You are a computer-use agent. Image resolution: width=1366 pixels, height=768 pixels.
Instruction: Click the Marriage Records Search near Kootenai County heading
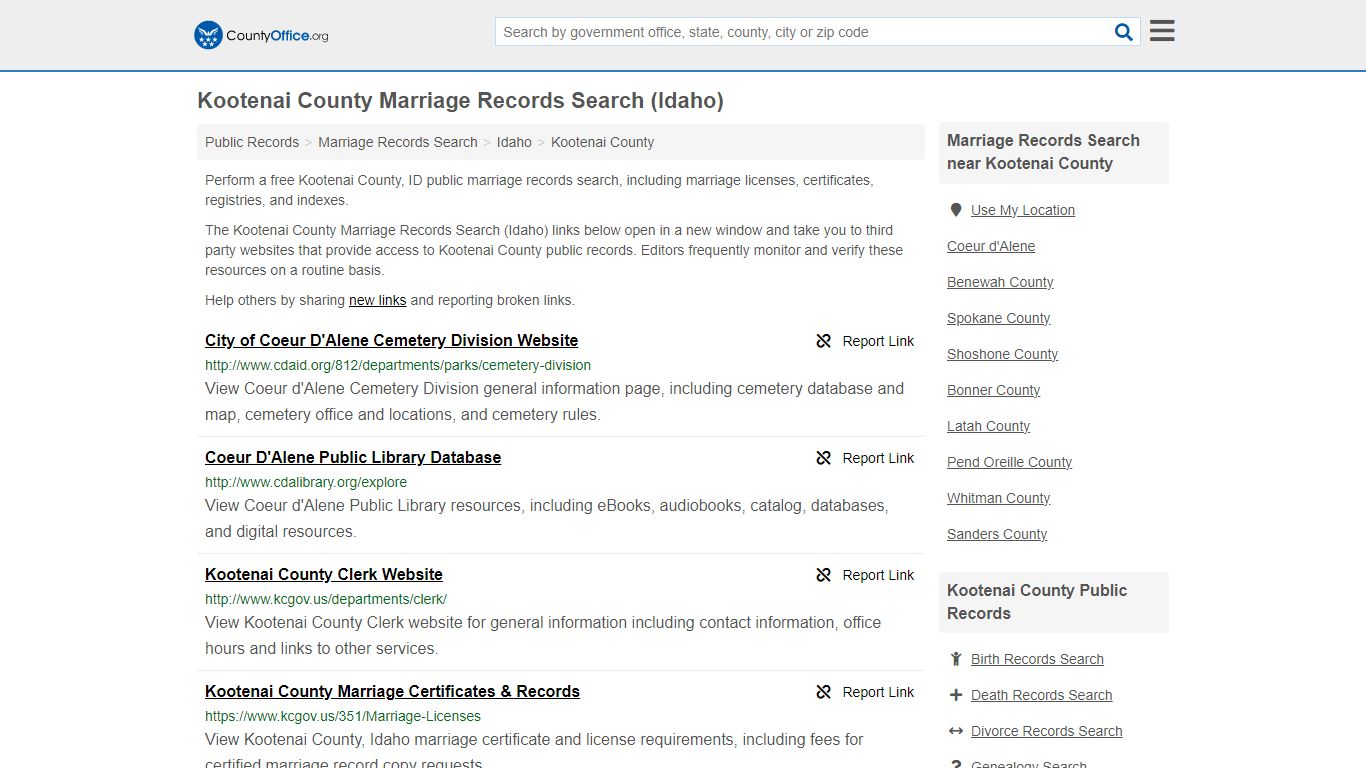click(1043, 152)
